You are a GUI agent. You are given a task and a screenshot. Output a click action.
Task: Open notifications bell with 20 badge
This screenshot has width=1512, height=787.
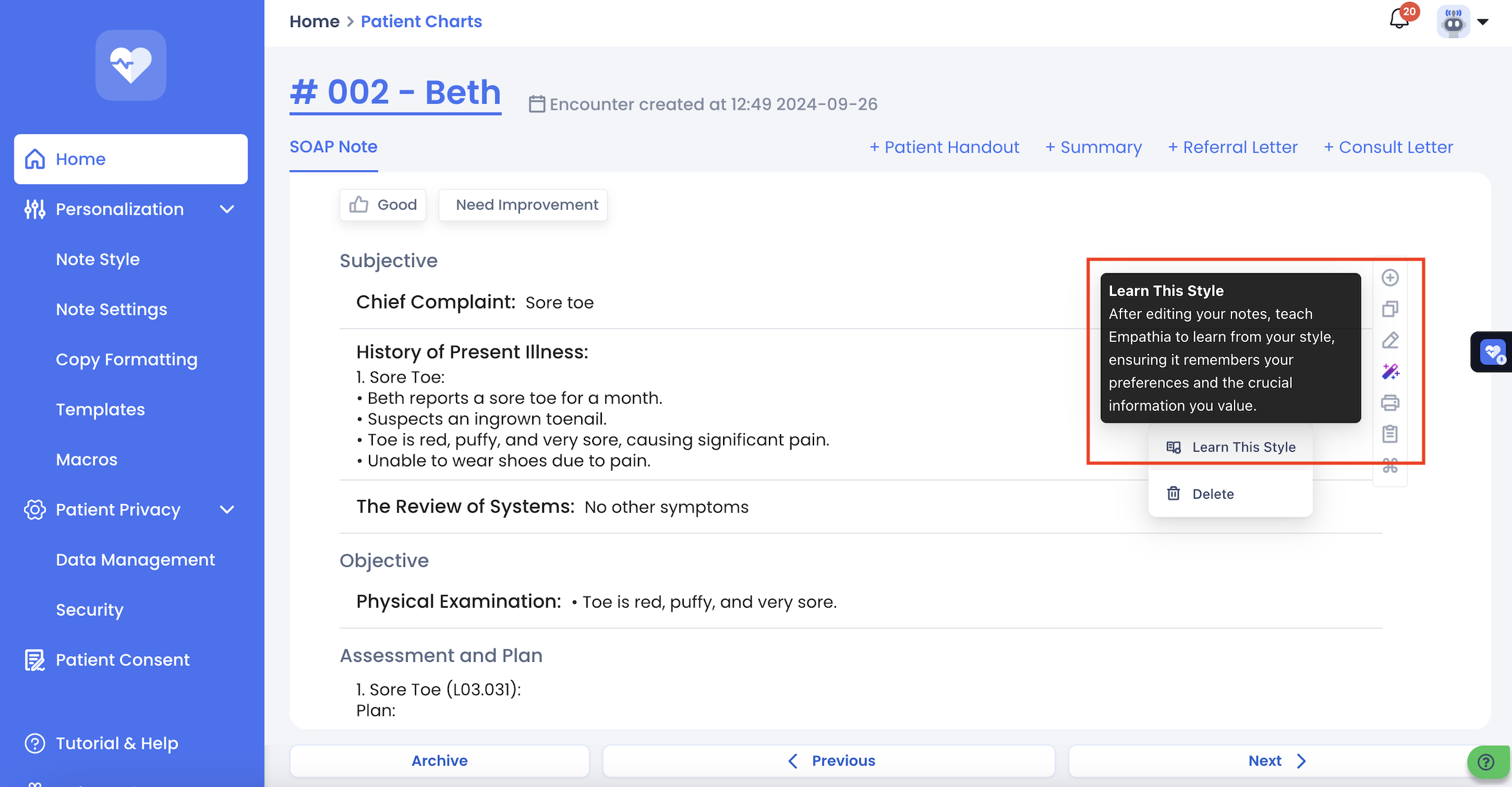(1399, 19)
